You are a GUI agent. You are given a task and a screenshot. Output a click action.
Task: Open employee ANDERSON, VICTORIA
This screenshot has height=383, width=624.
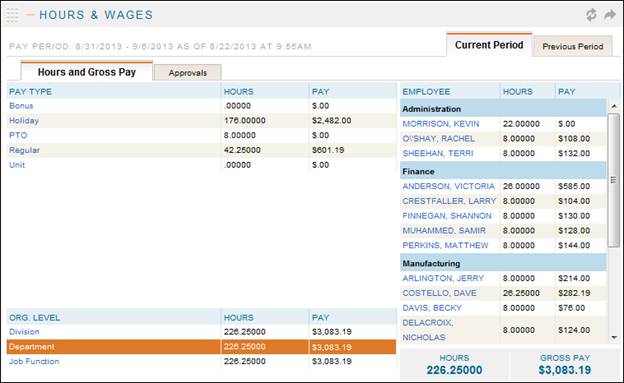click(x=448, y=186)
